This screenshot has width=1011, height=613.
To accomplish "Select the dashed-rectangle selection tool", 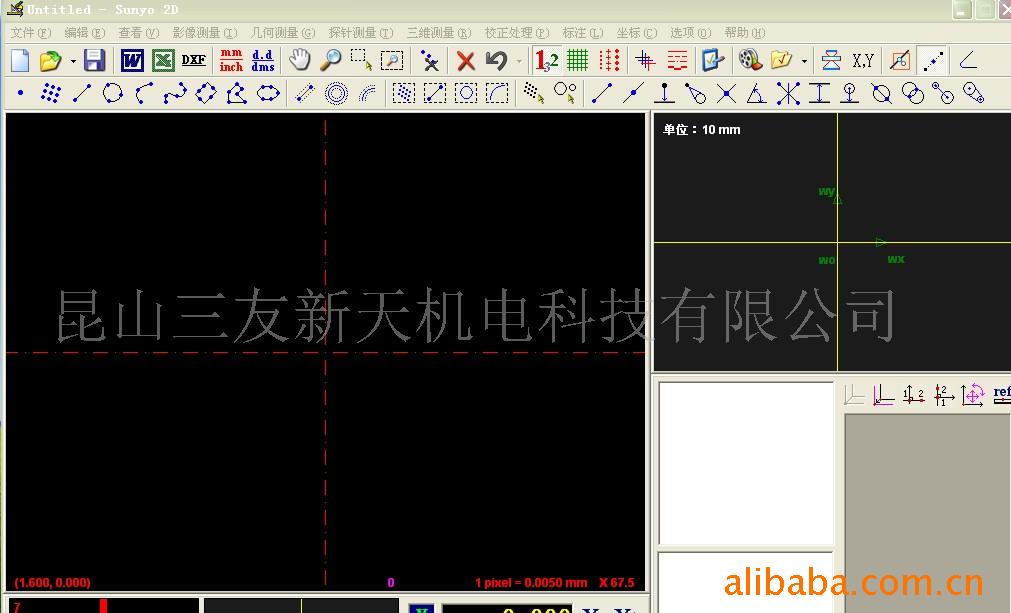I will coord(361,61).
